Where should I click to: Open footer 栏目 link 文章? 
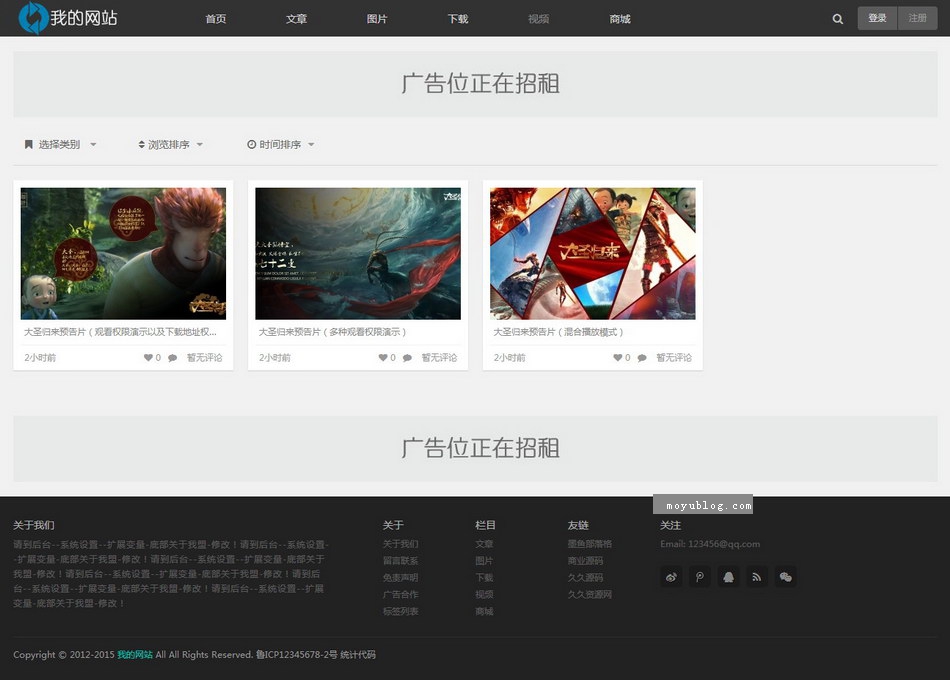[484, 544]
